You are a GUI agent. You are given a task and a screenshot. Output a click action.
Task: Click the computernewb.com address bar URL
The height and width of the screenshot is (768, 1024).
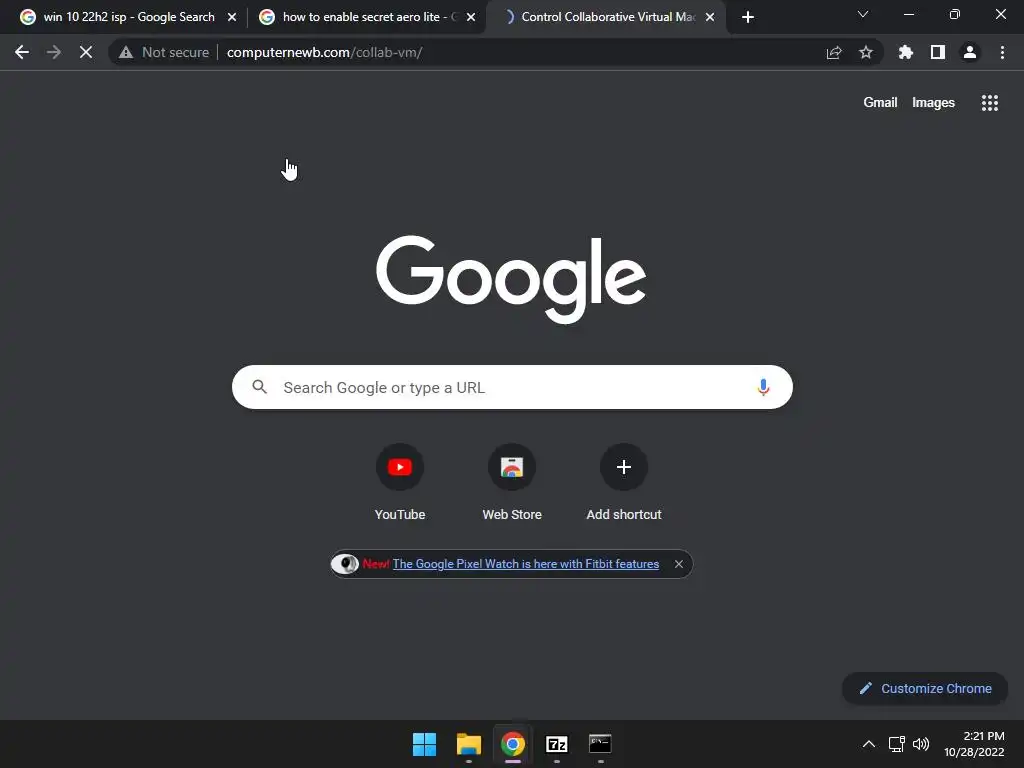pyautogui.click(x=325, y=52)
